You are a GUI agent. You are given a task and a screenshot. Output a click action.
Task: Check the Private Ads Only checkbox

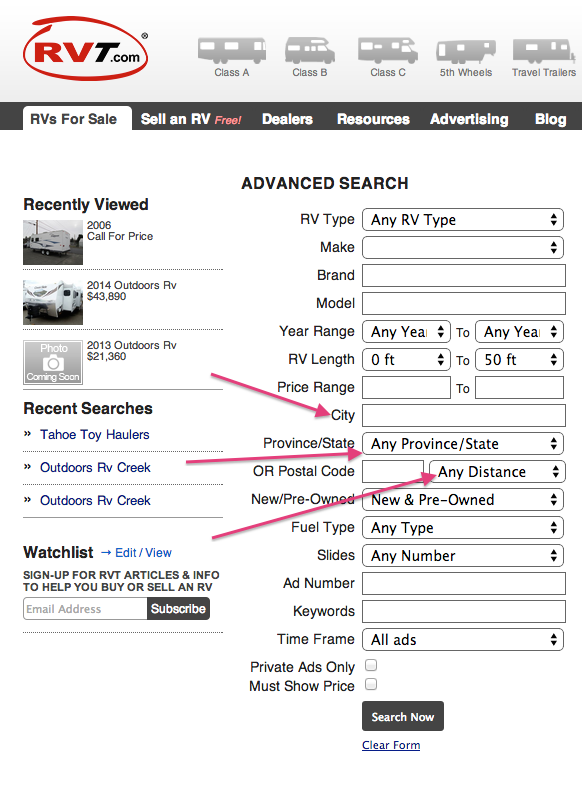click(x=371, y=666)
